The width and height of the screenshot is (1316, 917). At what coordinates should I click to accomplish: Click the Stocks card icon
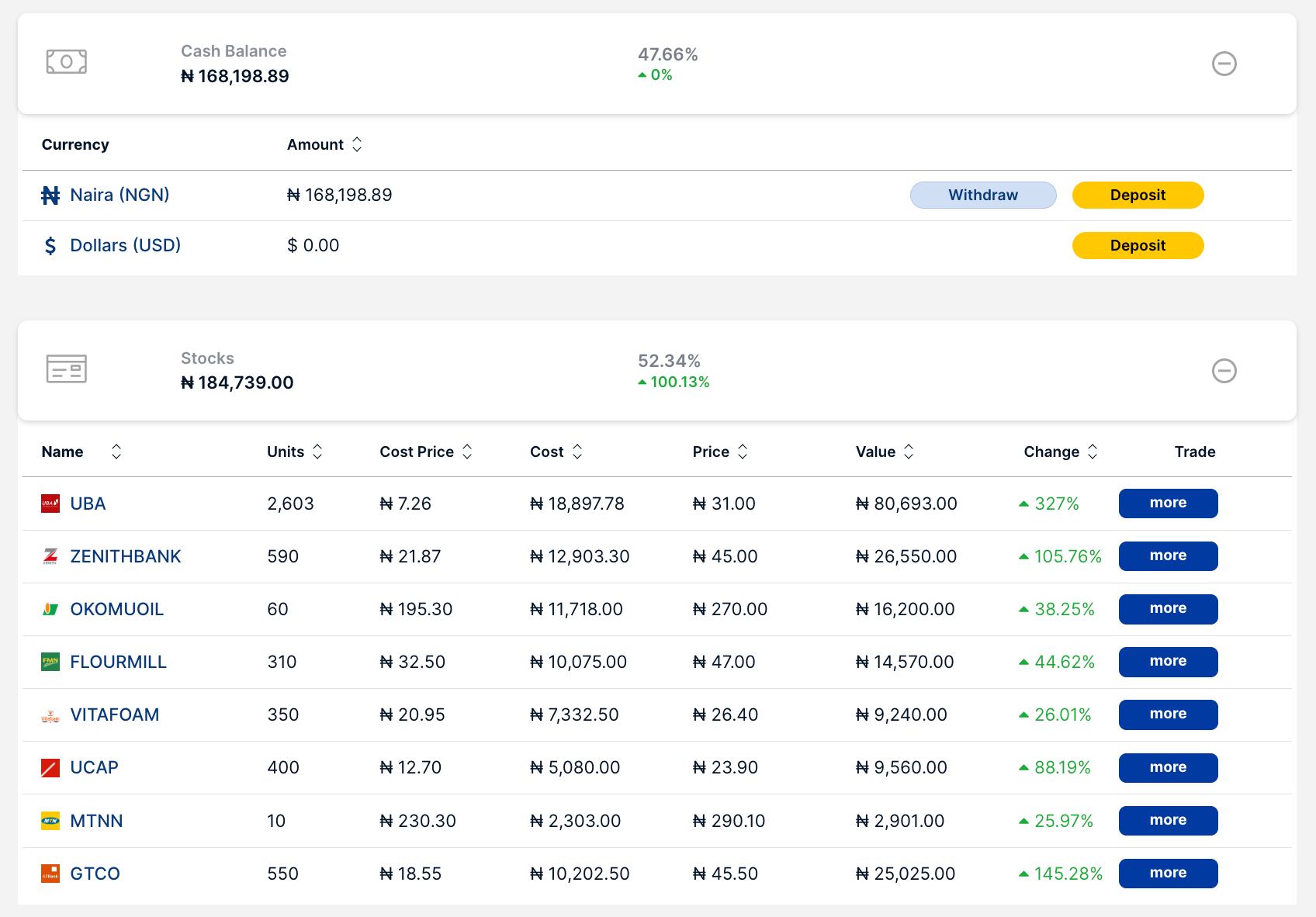[x=66, y=369]
